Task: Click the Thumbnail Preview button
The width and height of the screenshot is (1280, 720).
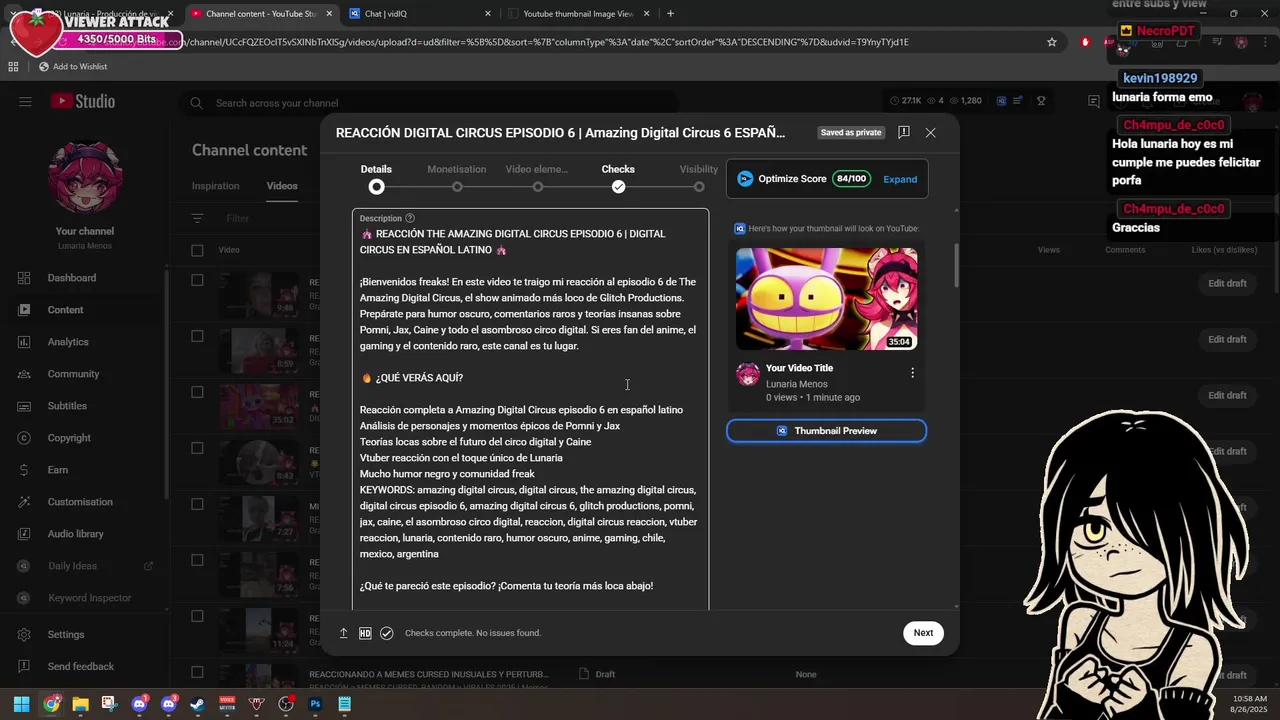Action: point(826,431)
